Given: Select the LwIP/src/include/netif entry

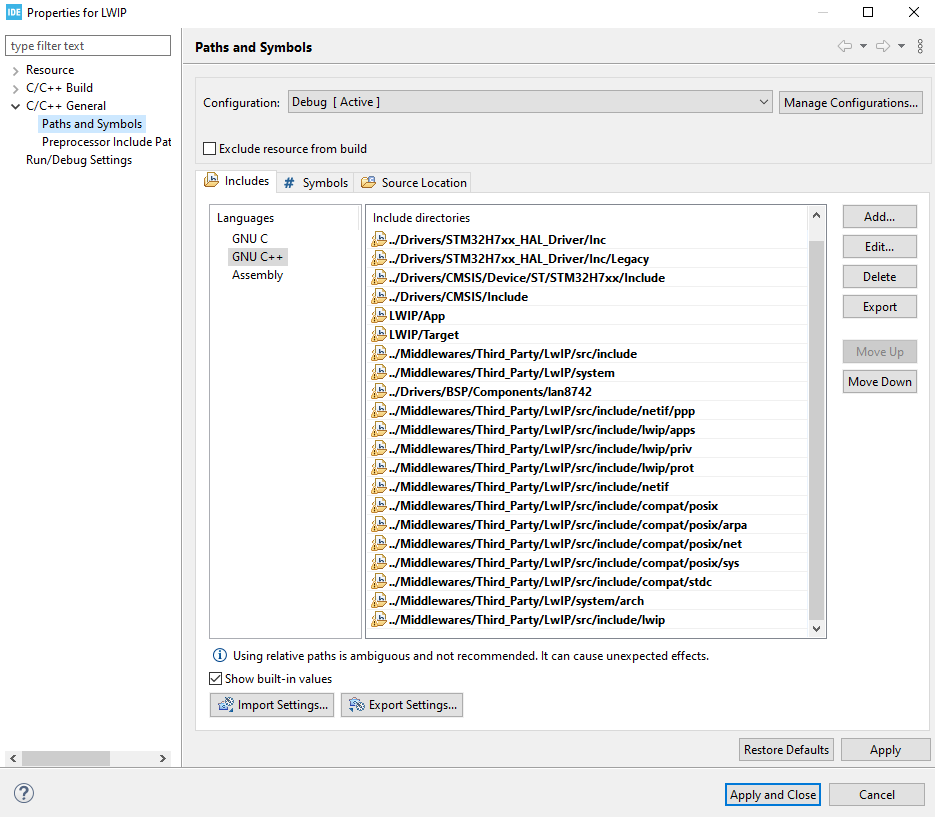Looking at the screenshot, I should click(588, 487).
